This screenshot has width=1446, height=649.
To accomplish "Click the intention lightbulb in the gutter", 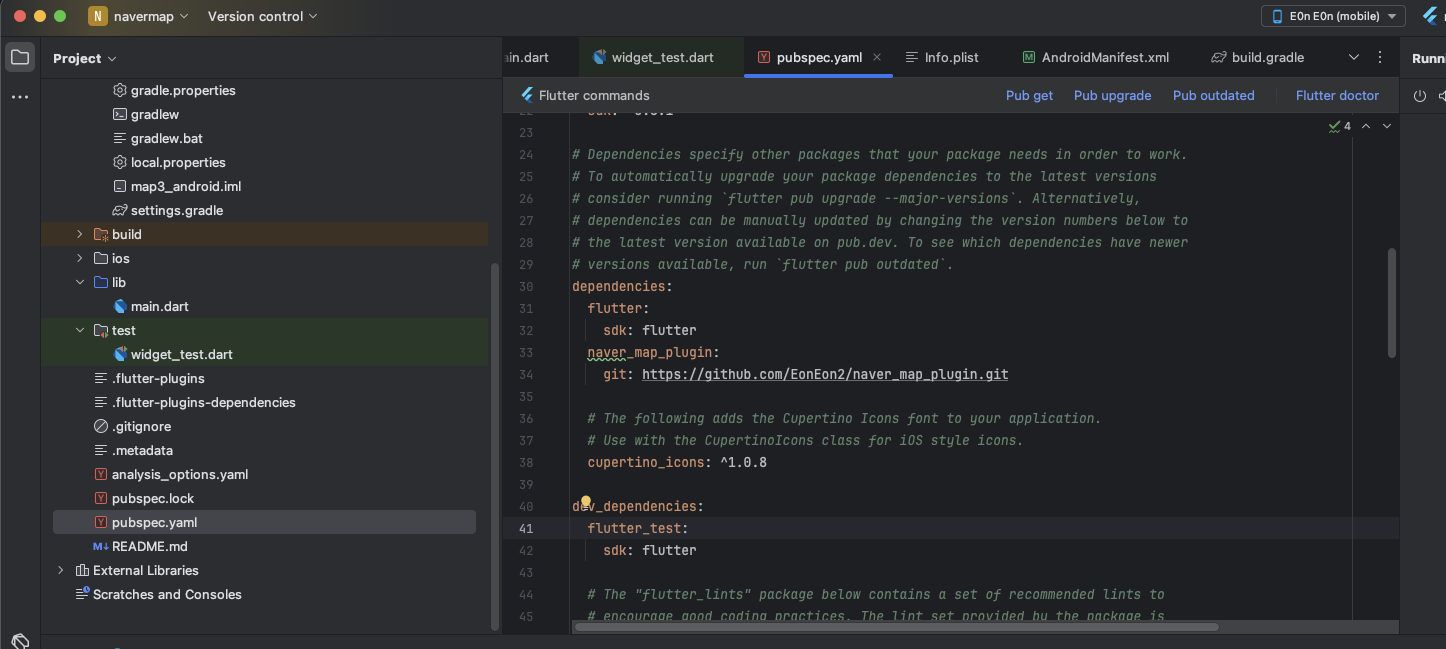I will (586, 502).
